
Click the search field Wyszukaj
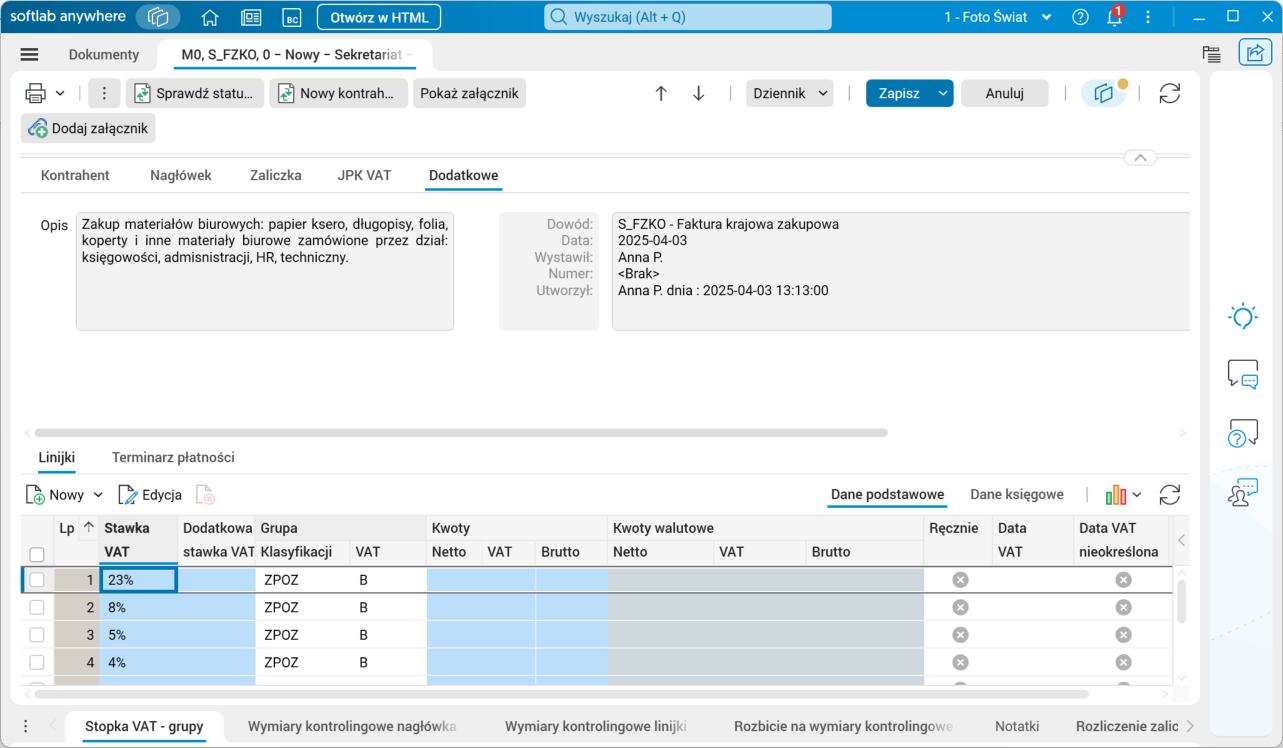coord(687,17)
